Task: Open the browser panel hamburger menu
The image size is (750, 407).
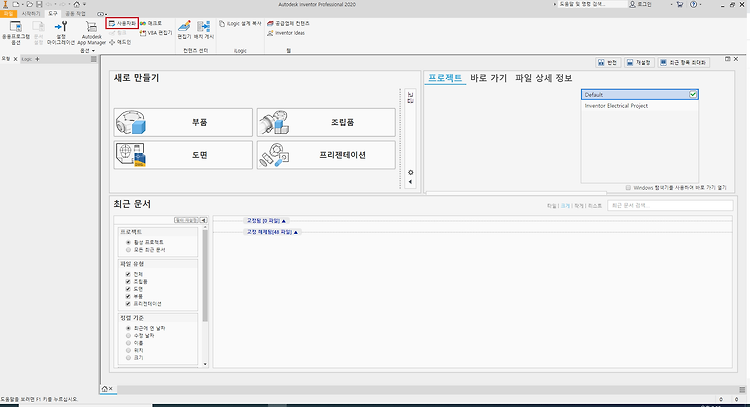Action: (x=94, y=59)
